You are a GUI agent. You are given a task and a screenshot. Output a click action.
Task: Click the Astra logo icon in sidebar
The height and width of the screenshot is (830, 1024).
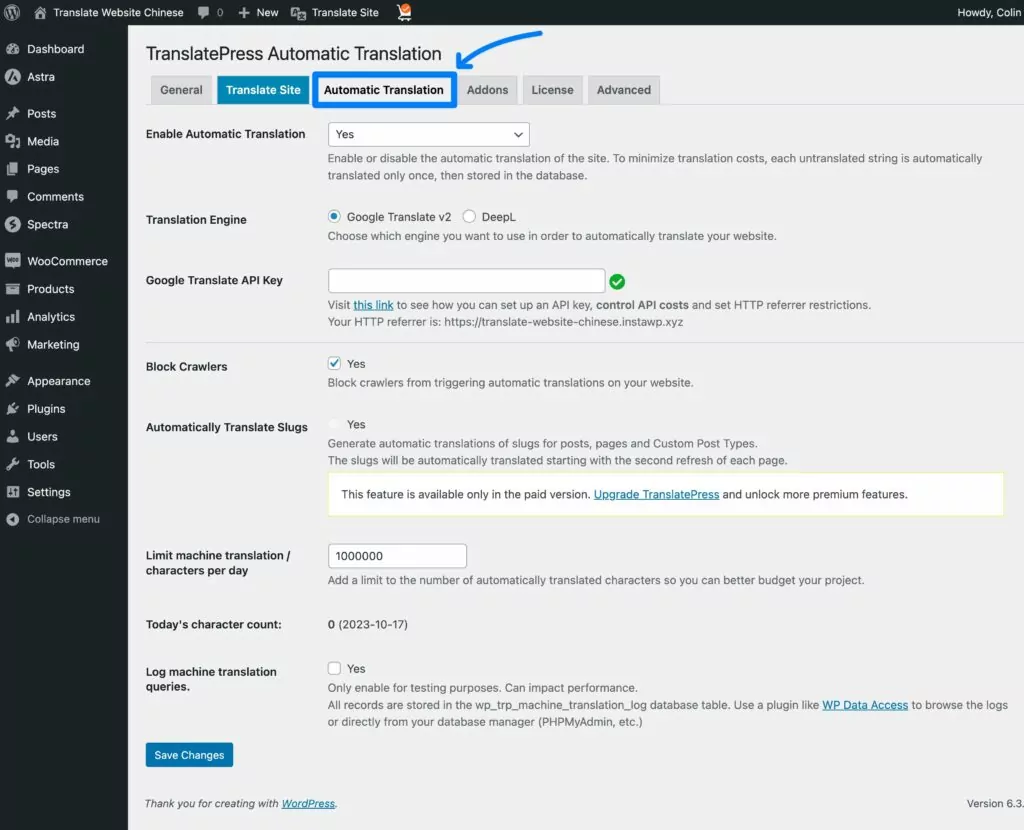(12, 76)
